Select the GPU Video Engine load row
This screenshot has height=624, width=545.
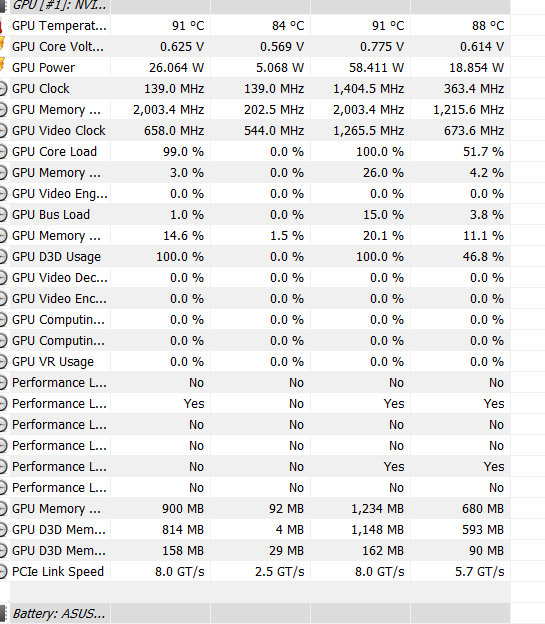click(x=255, y=193)
